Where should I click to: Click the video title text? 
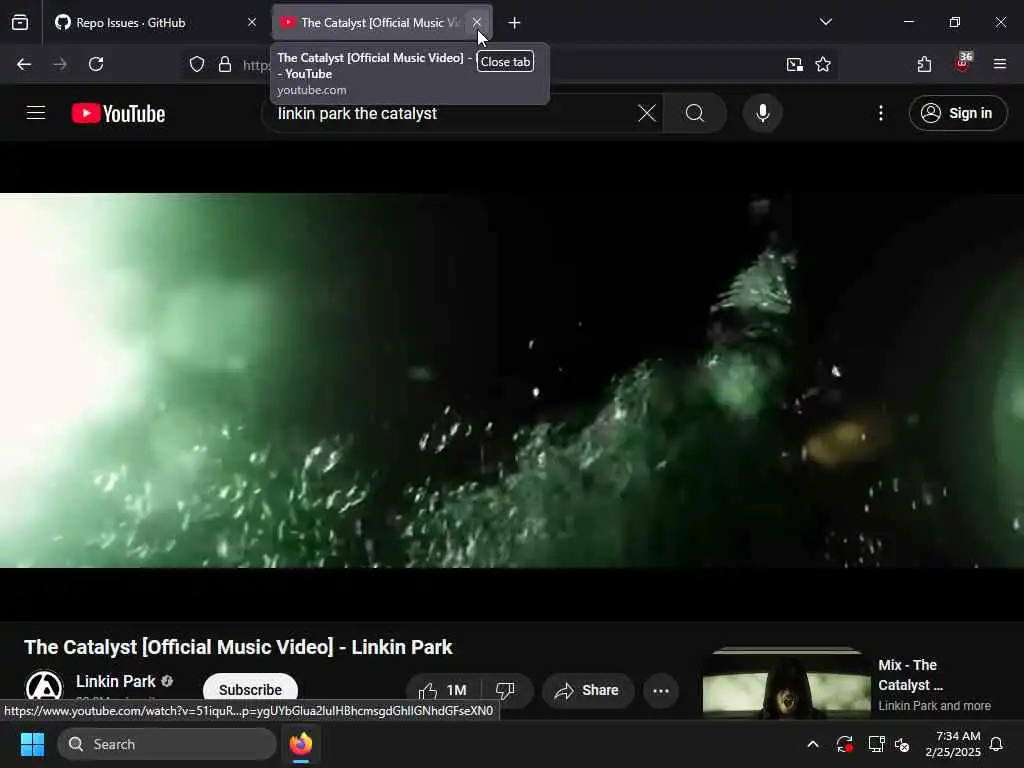click(x=238, y=647)
